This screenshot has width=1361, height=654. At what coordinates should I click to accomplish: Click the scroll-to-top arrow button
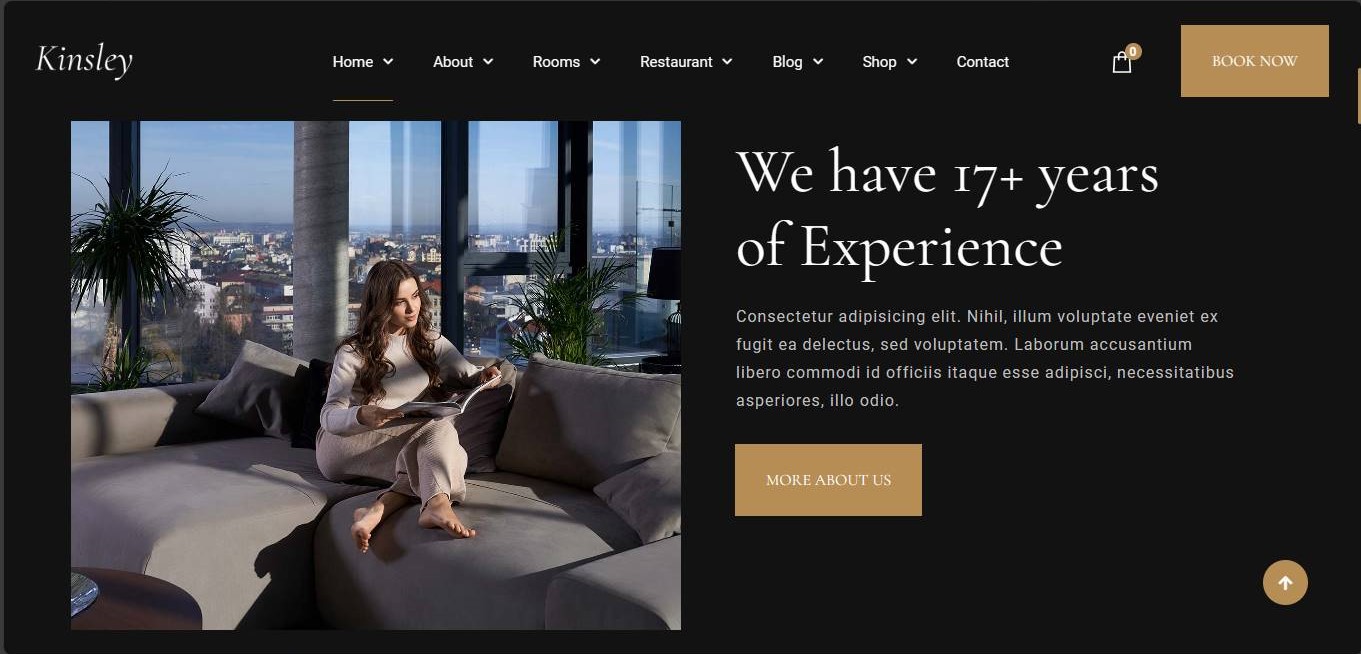point(1285,582)
